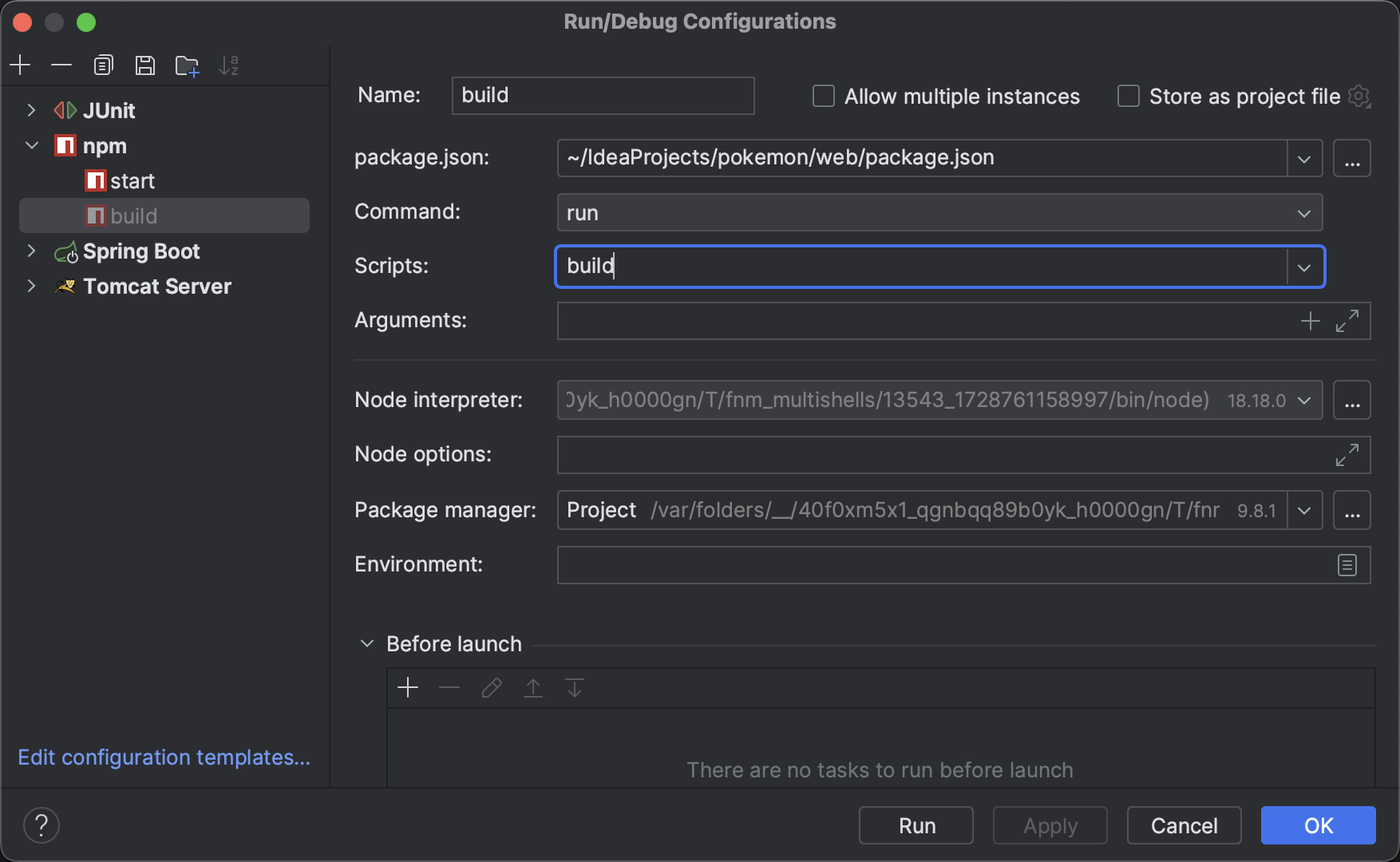Expand the JUnit configuration group
The height and width of the screenshot is (862, 1400).
31,110
